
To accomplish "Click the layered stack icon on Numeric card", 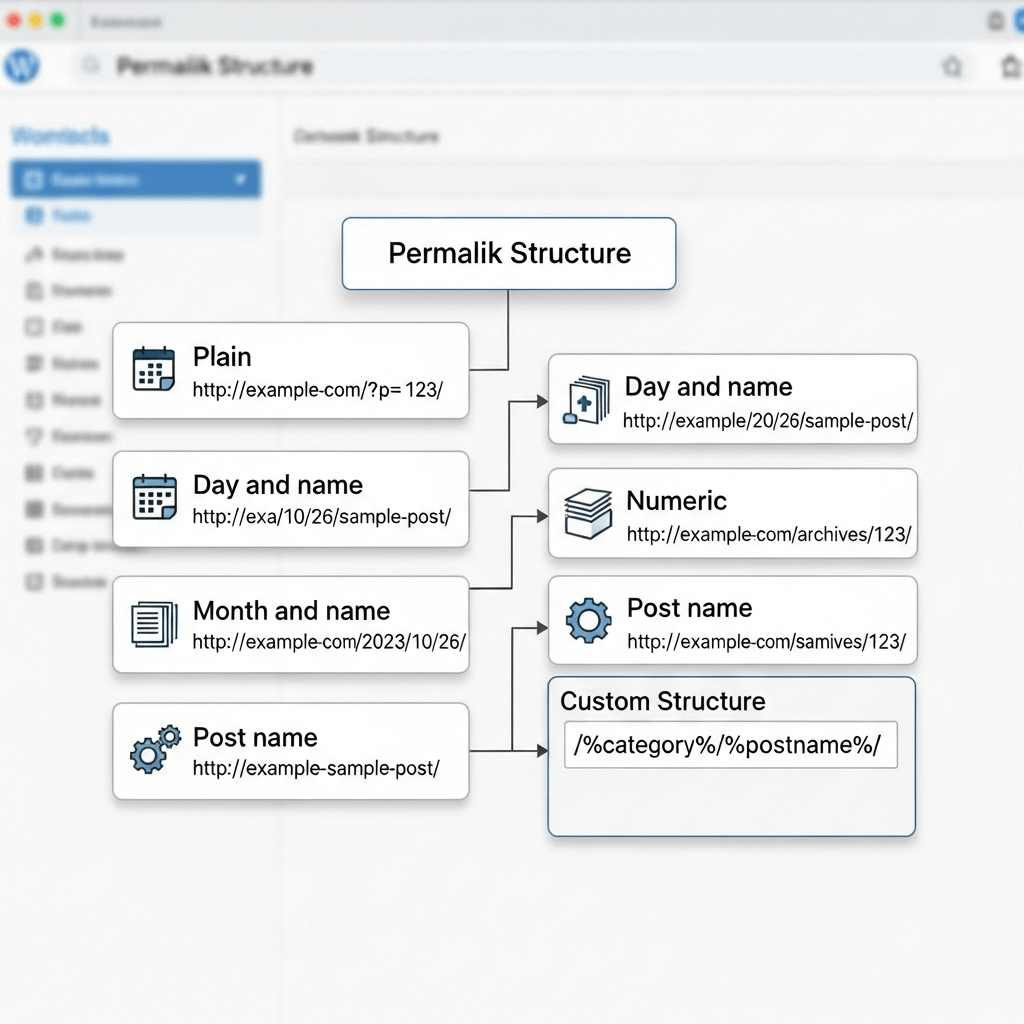I will (x=588, y=514).
